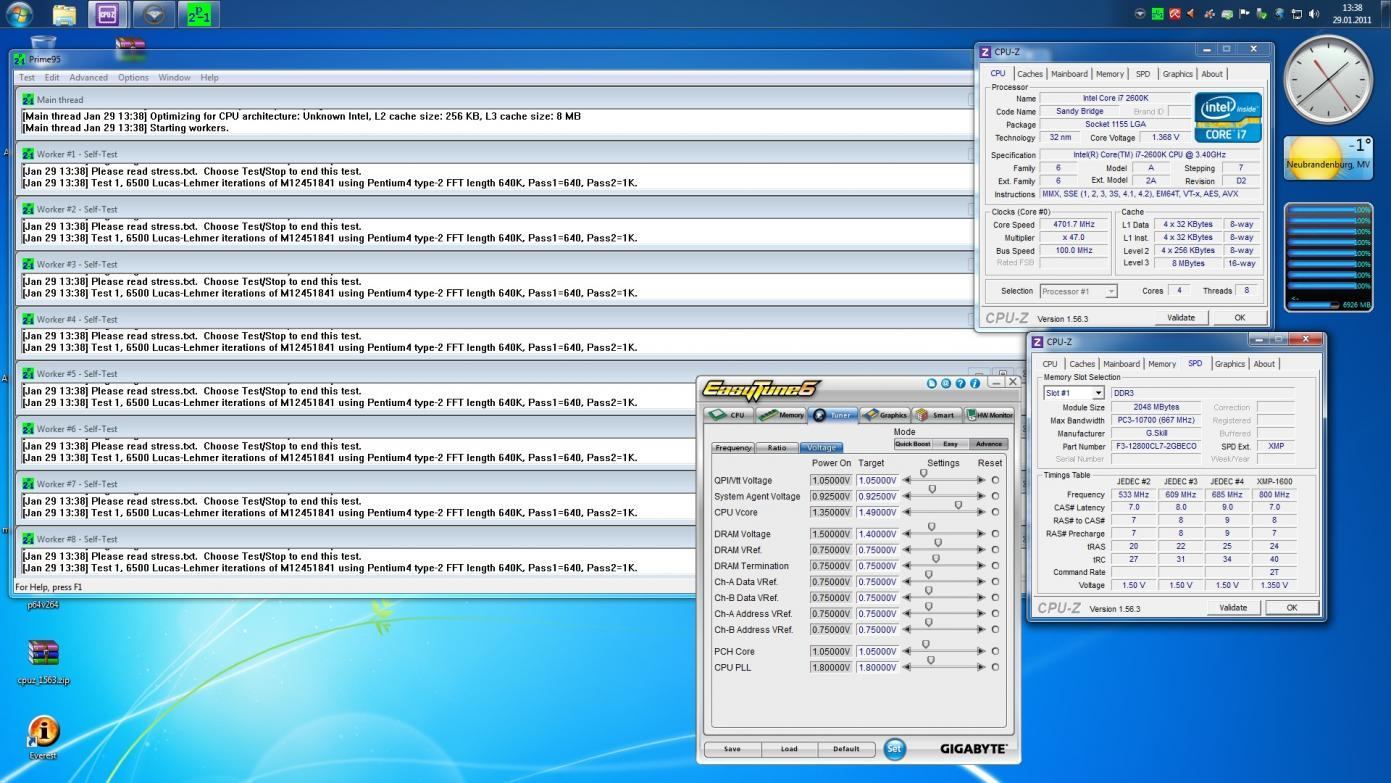
Task: Click the right arrow of CPU PLL slider
Action: point(981,667)
